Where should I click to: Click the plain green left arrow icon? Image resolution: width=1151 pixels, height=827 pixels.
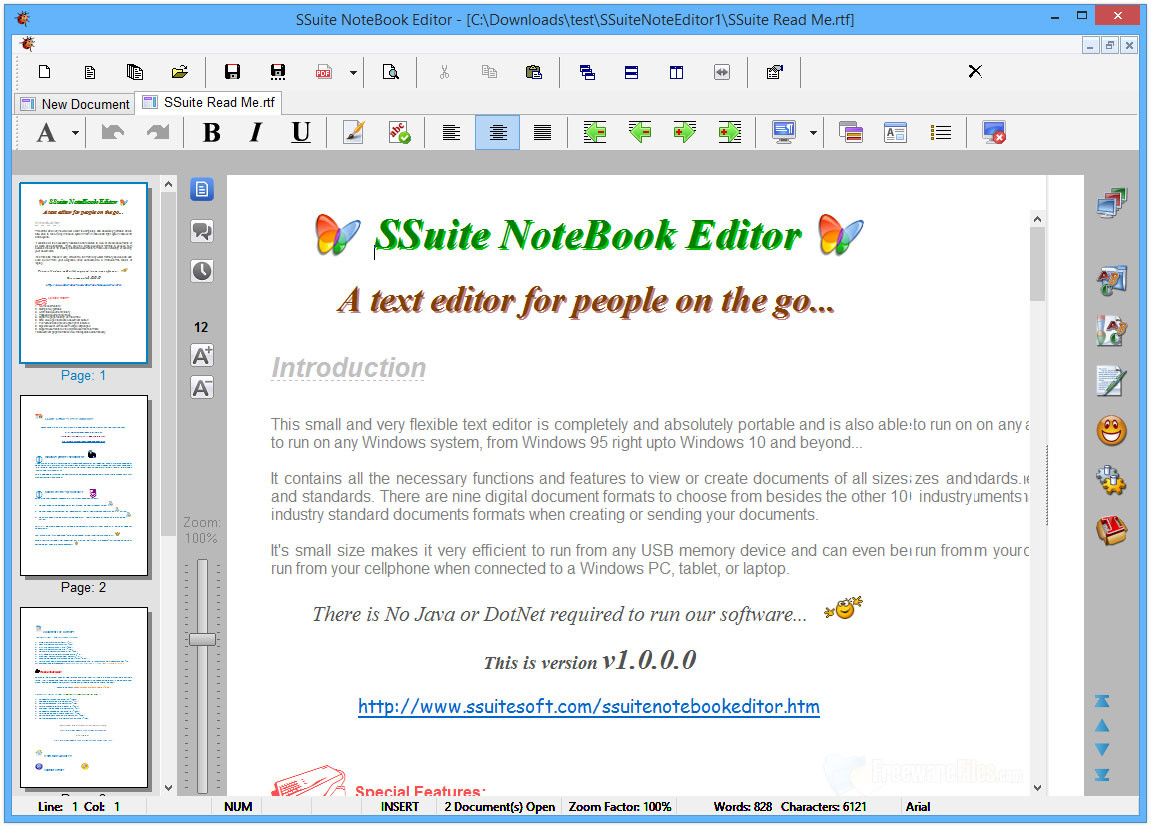point(640,133)
